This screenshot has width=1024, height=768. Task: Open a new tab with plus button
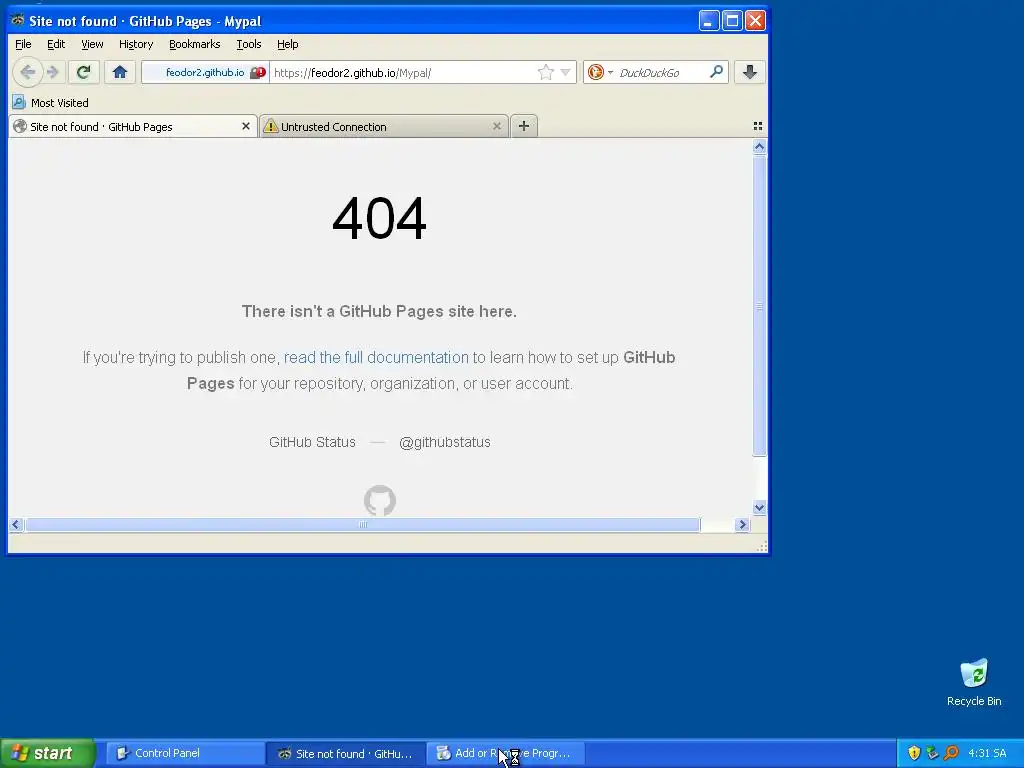click(x=524, y=126)
